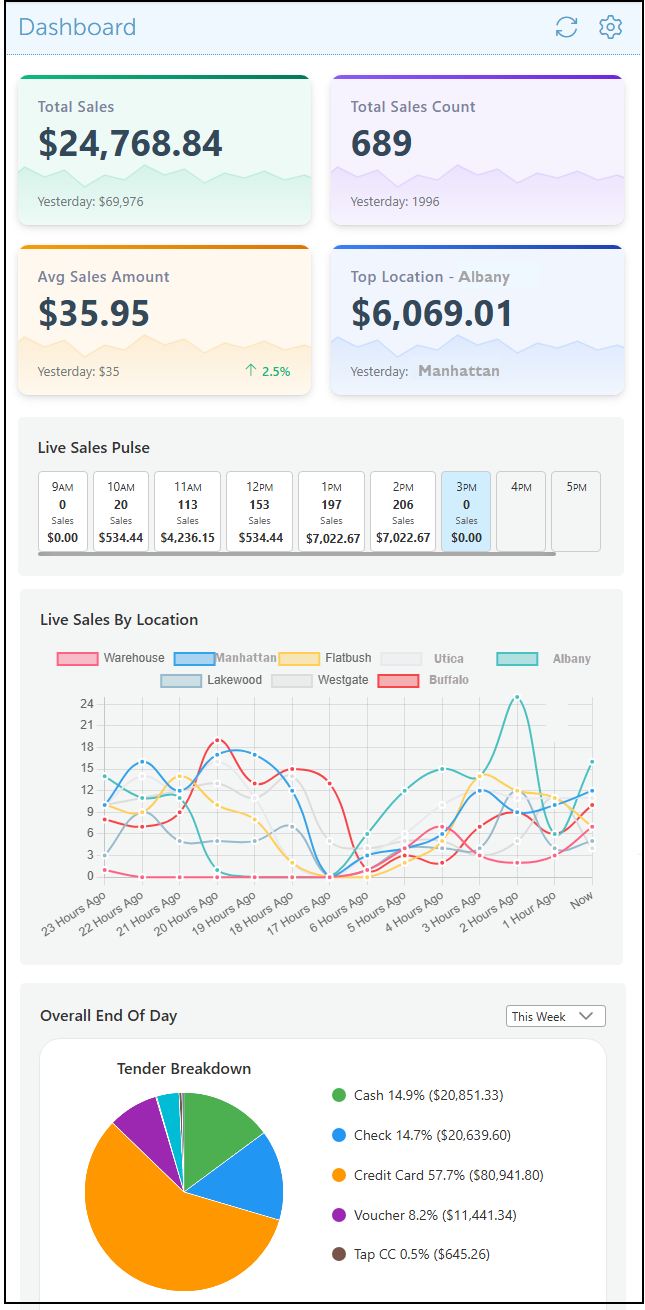The height and width of the screenshot is (1310, 645).
Task: Open the Total Sales card
Action: coord(164,150)
